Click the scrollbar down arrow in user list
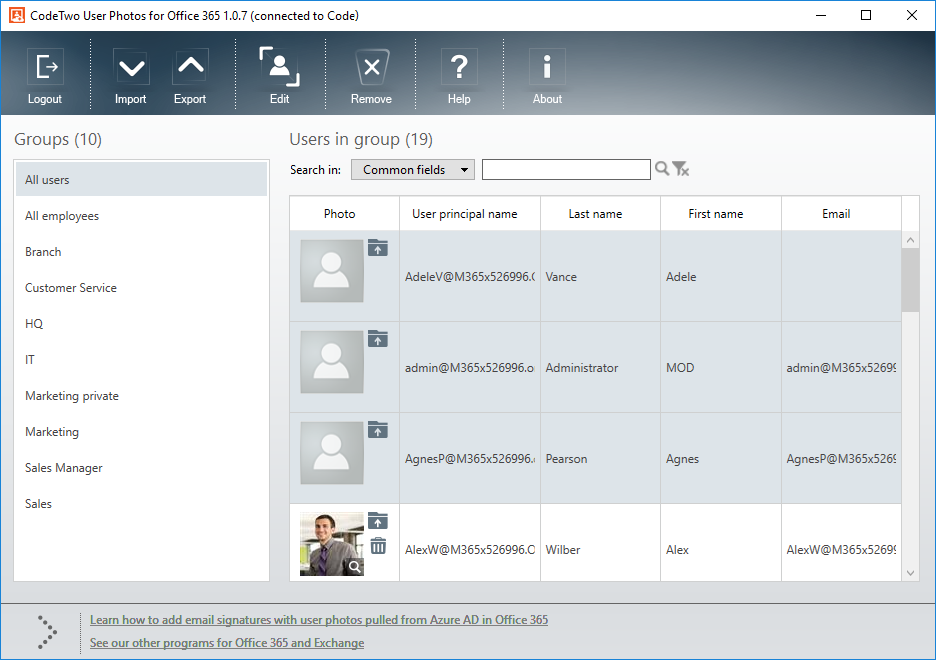 click(910, 573)
